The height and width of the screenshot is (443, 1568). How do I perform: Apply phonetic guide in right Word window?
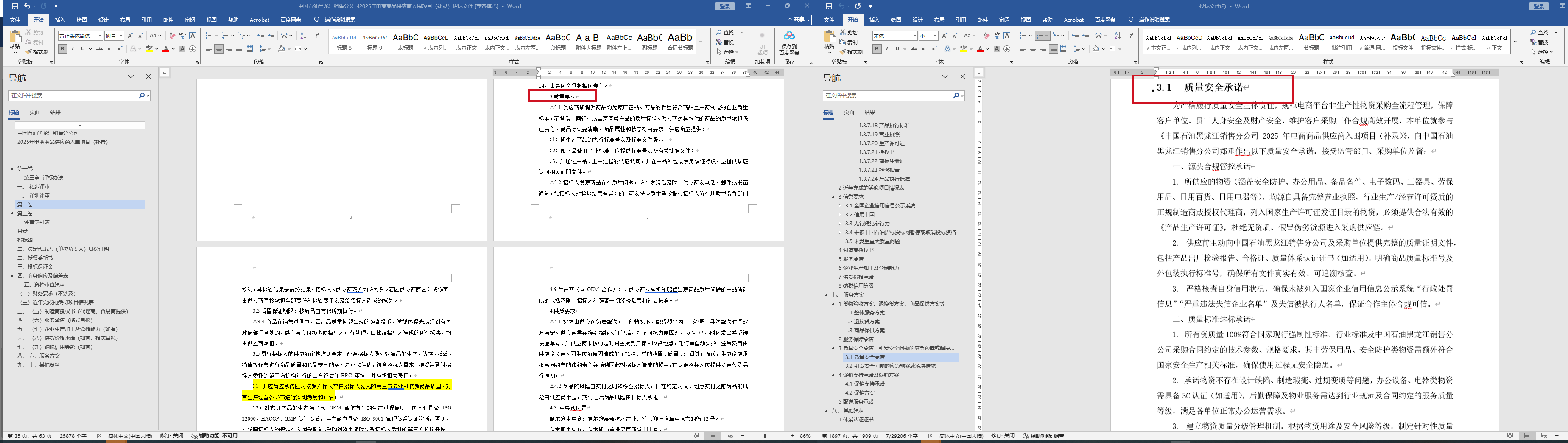996,36
